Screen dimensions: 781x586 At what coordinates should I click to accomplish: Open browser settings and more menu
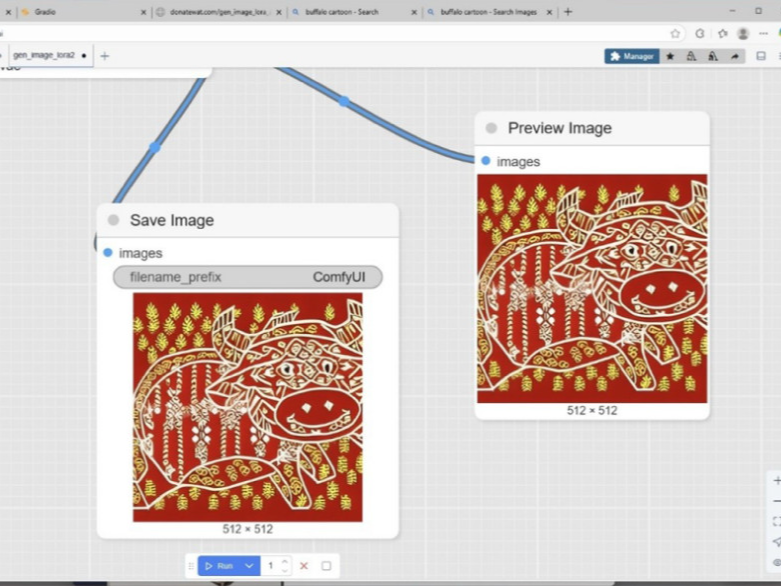[x=763, y=33]
